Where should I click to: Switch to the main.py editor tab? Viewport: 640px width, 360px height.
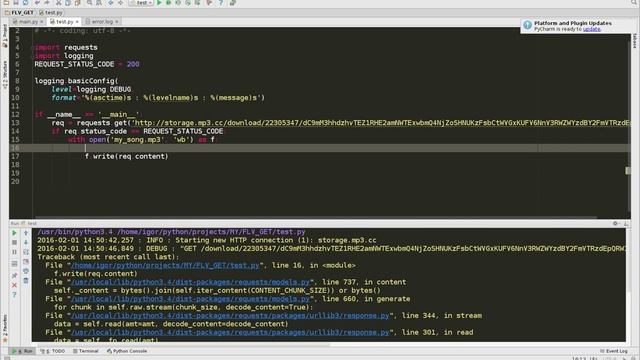click(28, 21)
